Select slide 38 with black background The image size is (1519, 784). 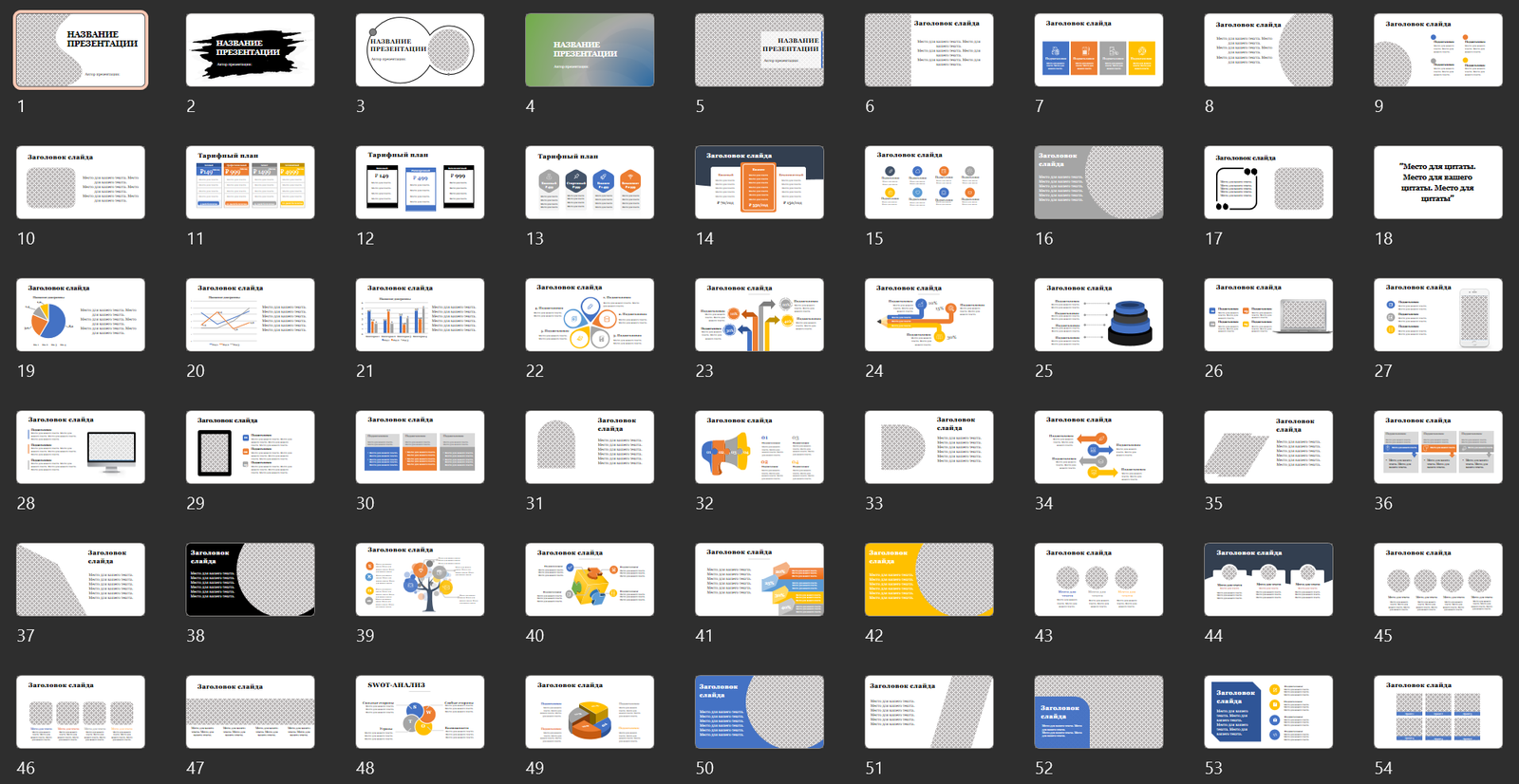[250, 580]
